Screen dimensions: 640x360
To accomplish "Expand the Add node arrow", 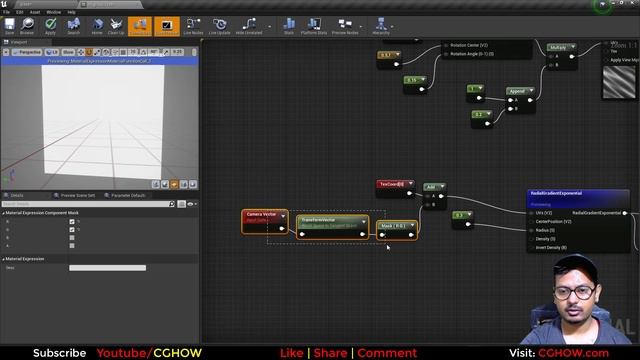I will tap(442, 187).
